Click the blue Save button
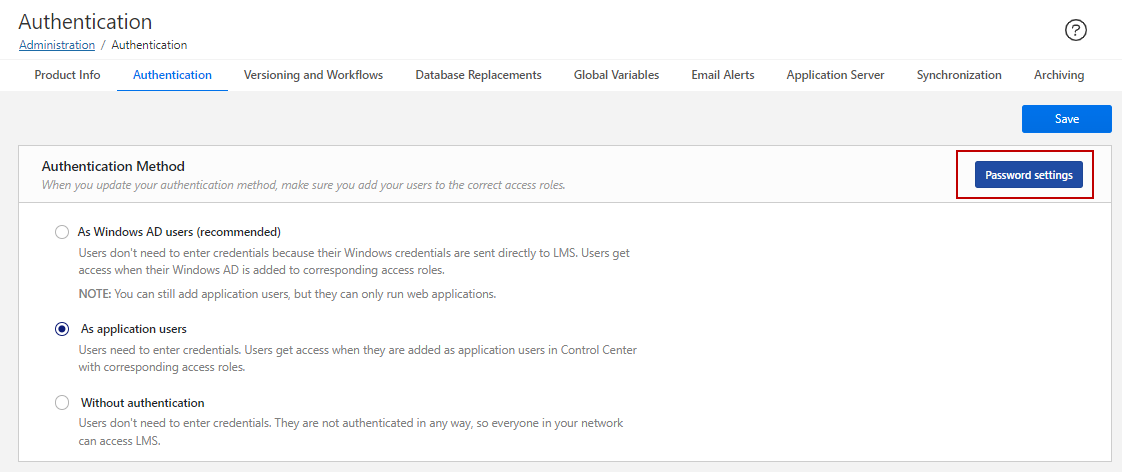Screen dimensions: 1122x472 pos(1066,119)
